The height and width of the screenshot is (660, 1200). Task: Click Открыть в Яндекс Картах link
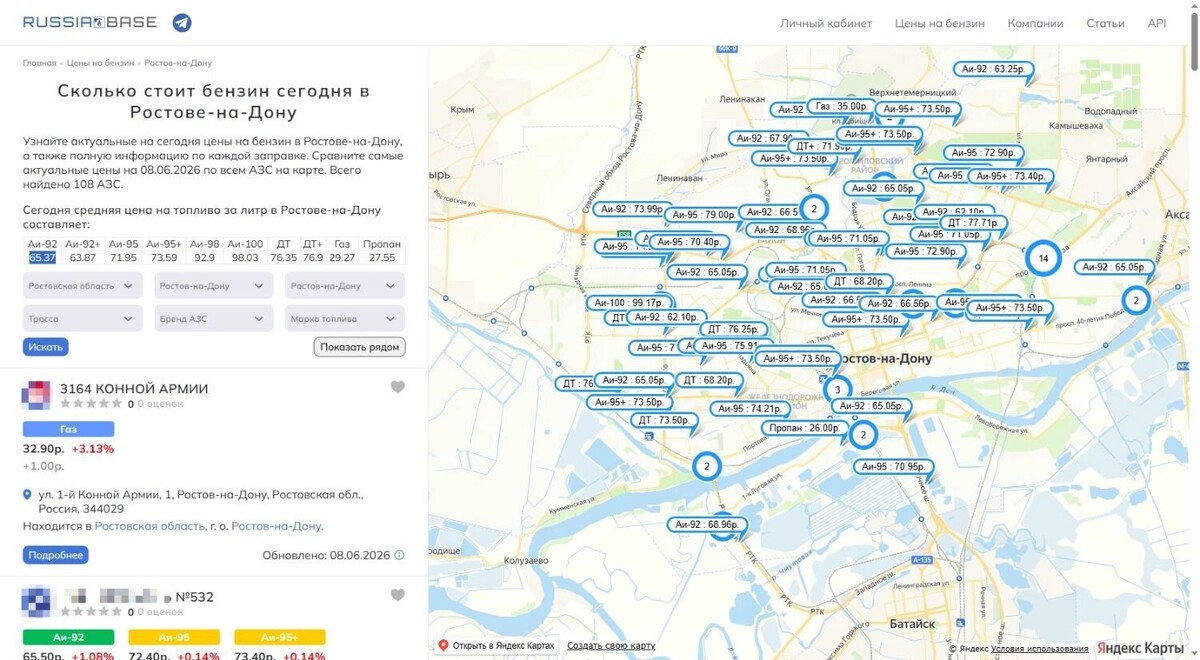(x=495, y=646)
